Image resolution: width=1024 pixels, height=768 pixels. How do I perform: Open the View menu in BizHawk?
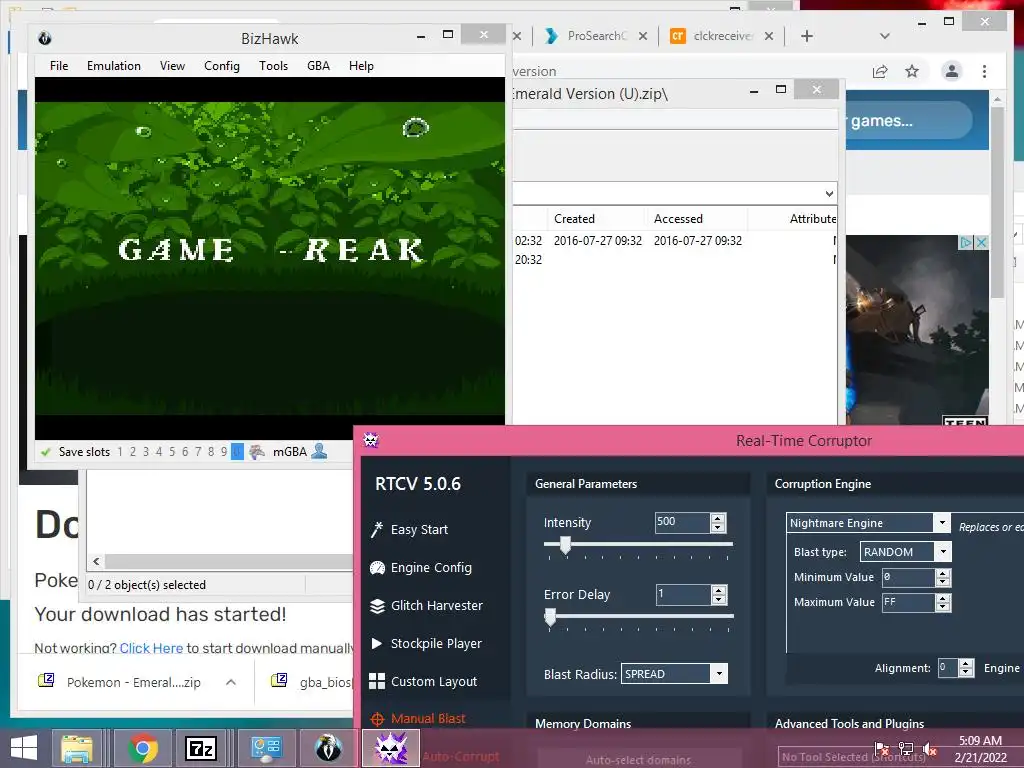(172, 66)
